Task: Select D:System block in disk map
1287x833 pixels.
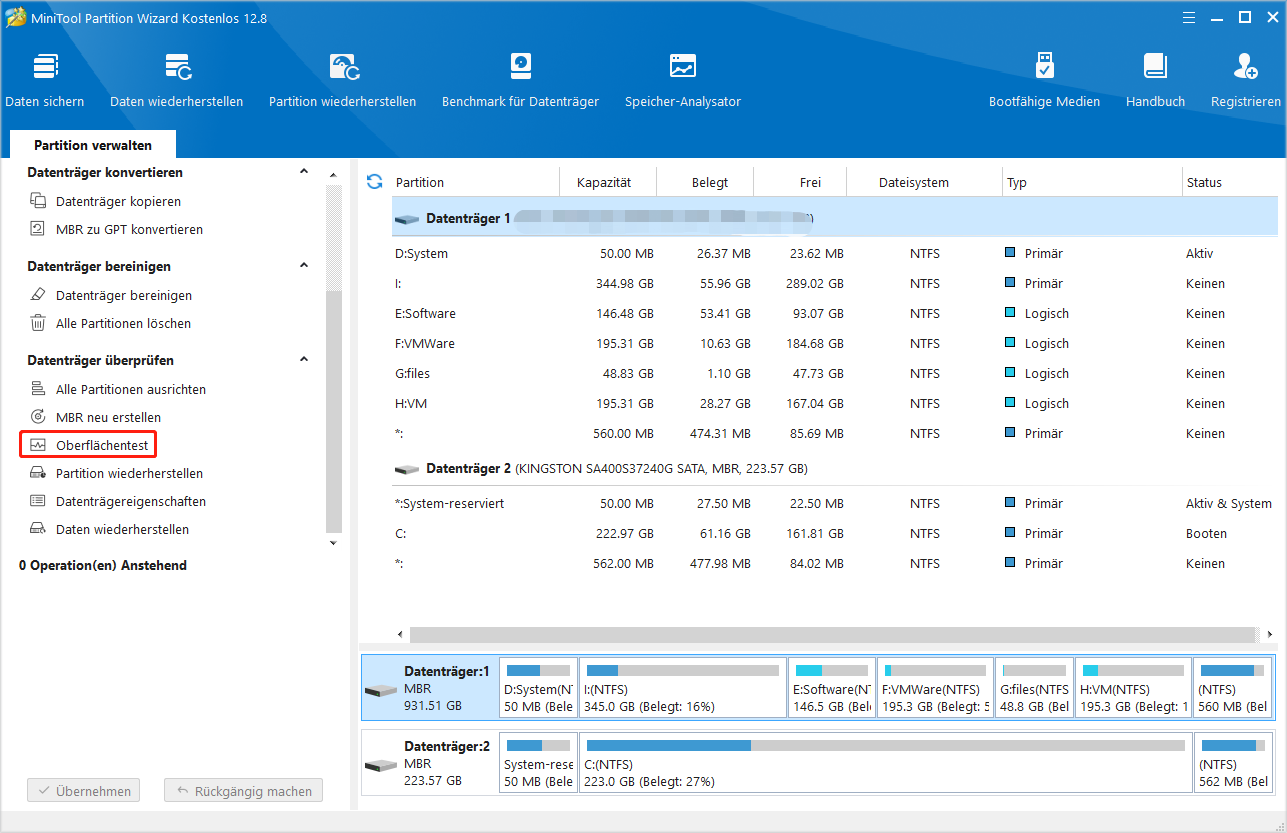Action: [538, 688]
